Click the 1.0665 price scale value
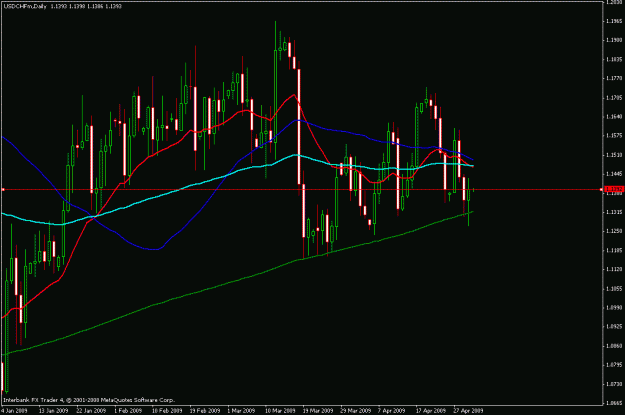The height and width of the screenshot is (415, 625). pos(614,403)
